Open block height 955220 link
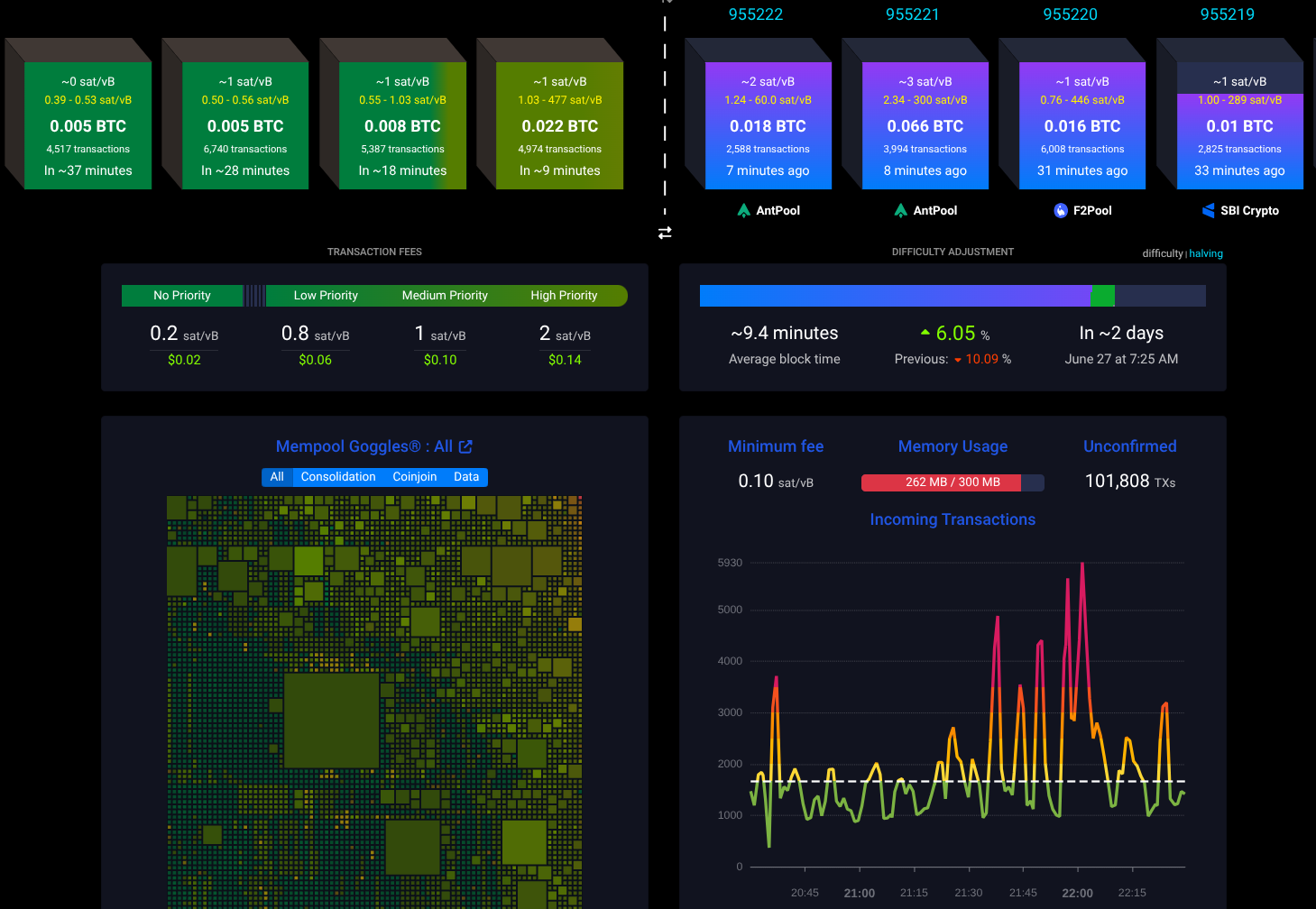Screen dimensions: 1316x909 1071,14
